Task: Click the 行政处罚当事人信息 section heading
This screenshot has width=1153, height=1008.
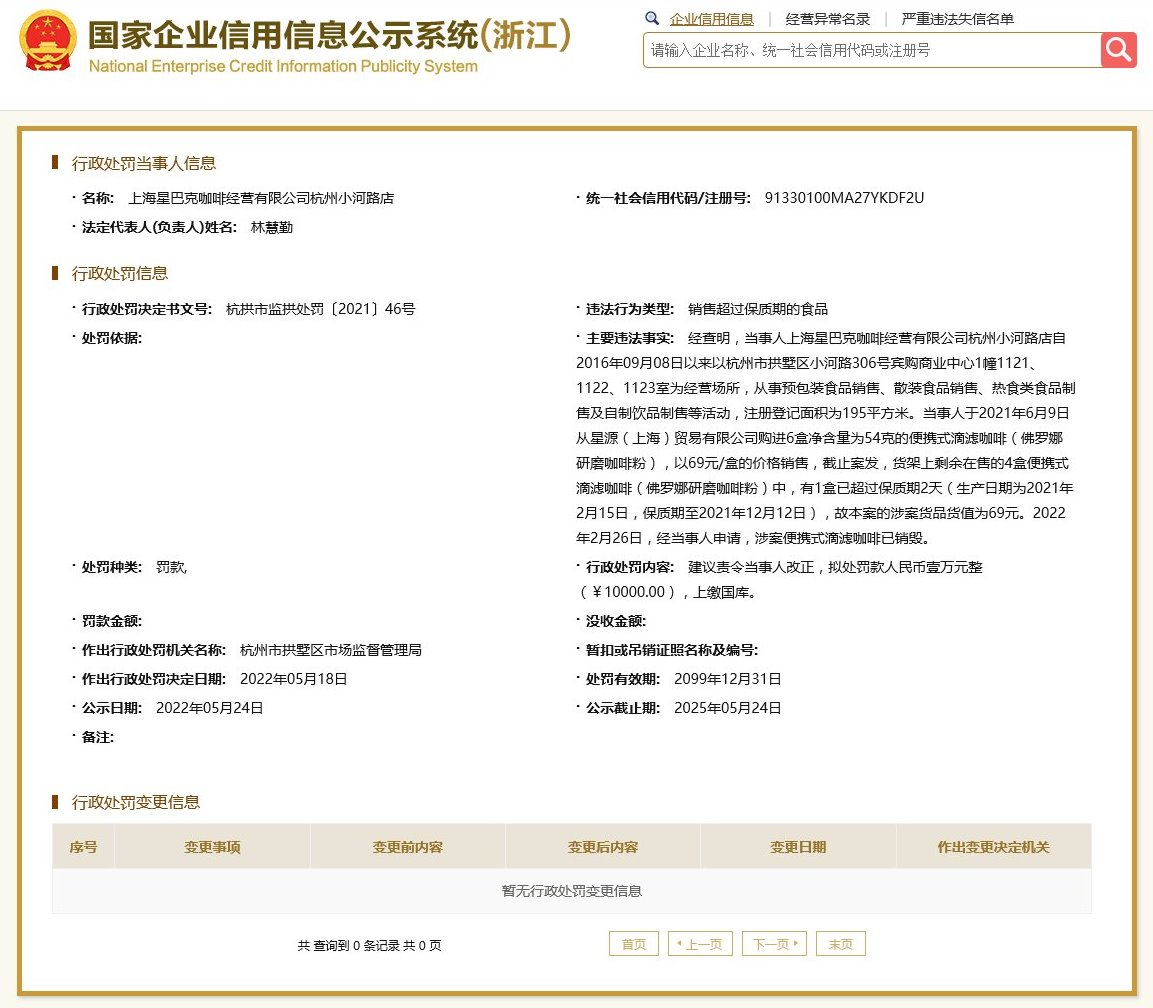Action: pyautogui.click(x=143, y=163)
